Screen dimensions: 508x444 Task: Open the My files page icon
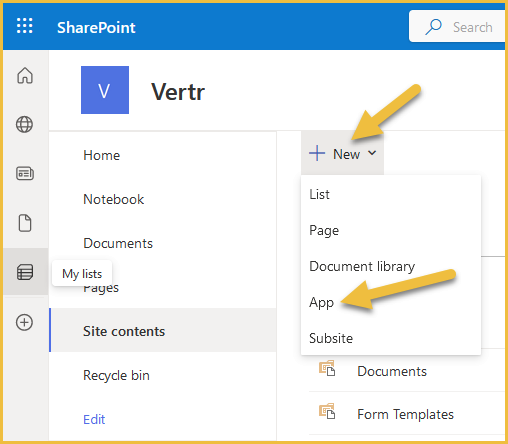coord(25,223)
